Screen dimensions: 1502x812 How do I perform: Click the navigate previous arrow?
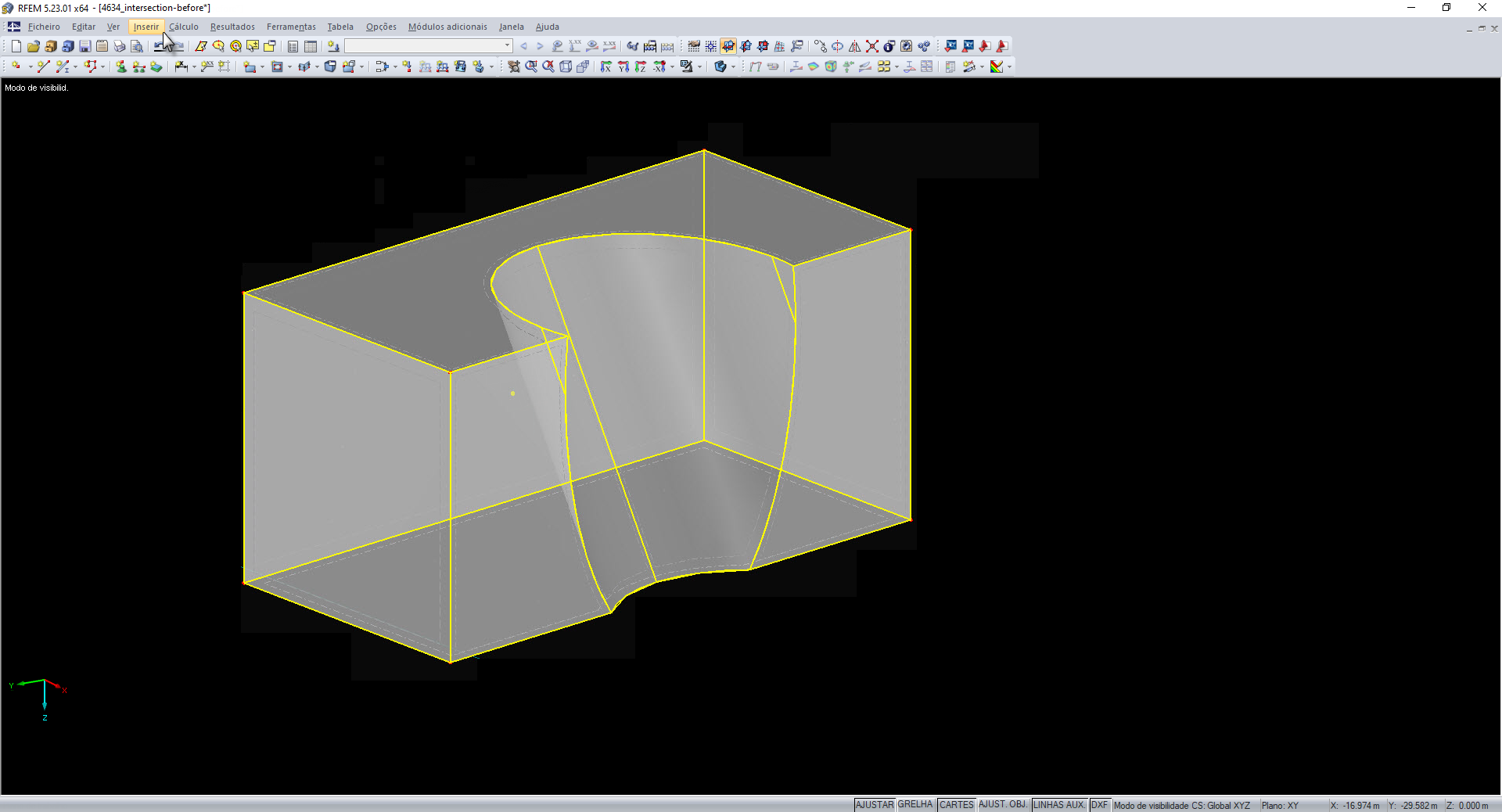coord(523,46)
